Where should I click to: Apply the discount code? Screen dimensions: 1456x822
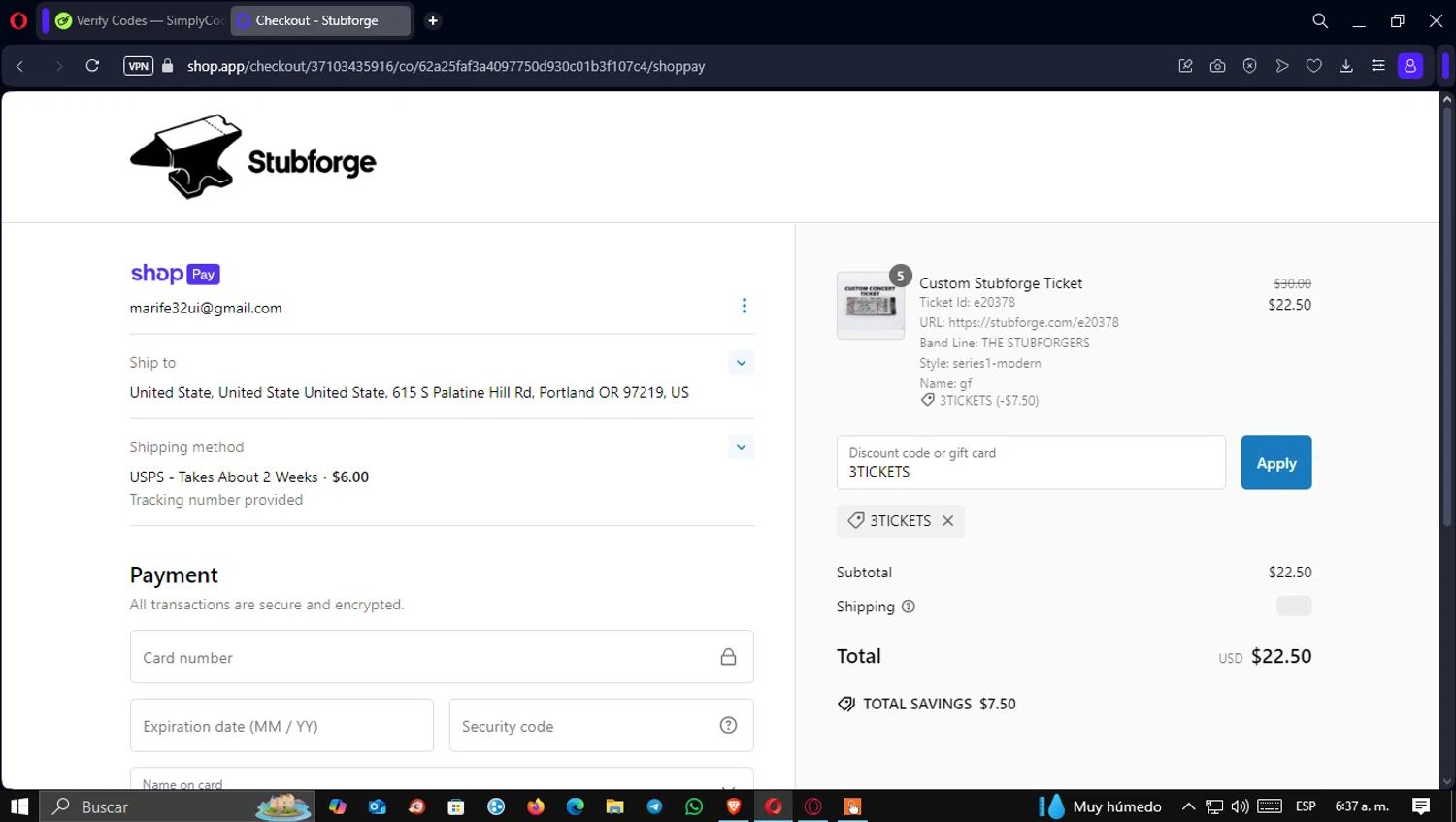coord(1276,462)
